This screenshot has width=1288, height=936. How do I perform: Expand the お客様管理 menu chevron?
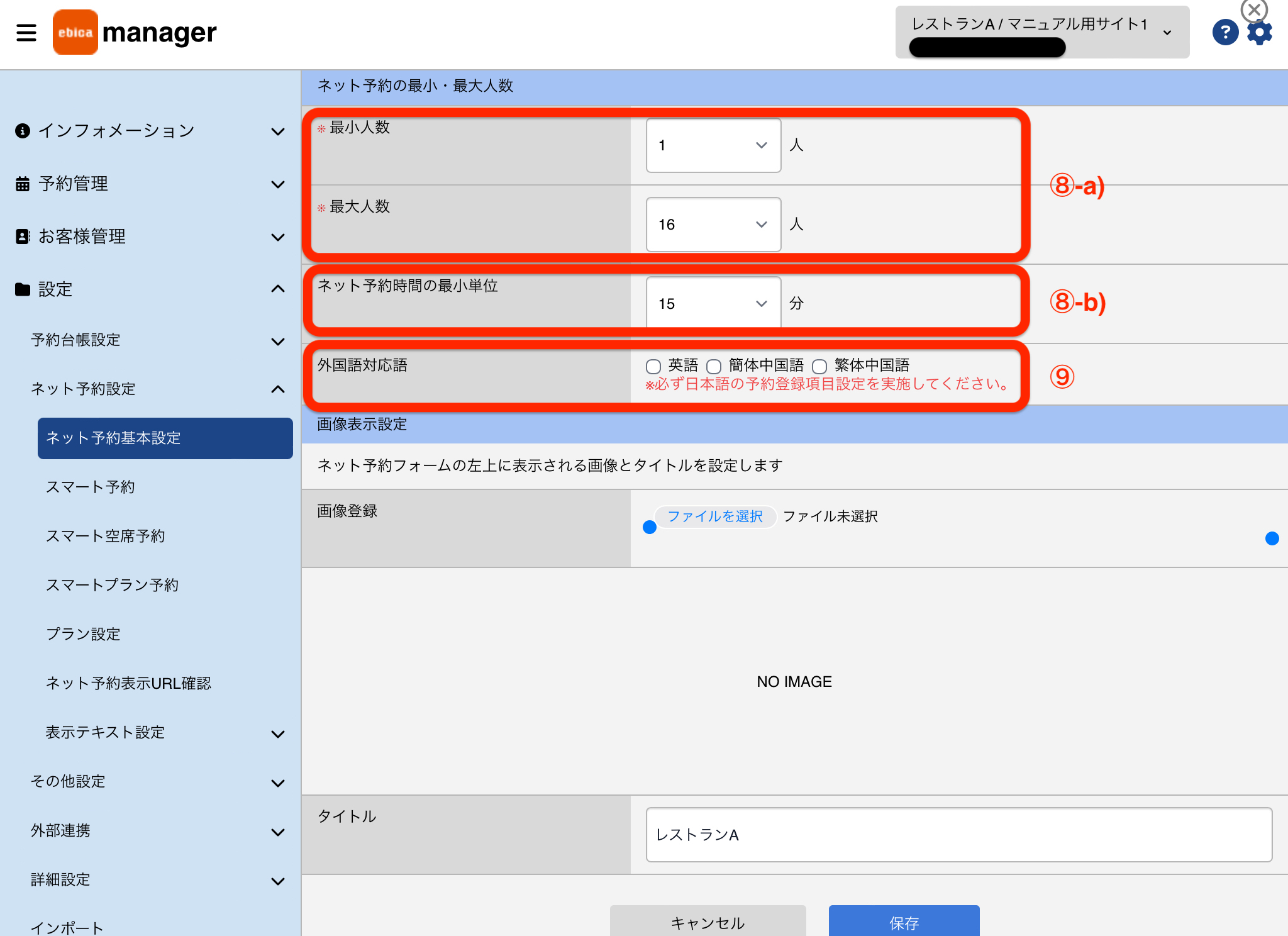(x=277, y=237)
